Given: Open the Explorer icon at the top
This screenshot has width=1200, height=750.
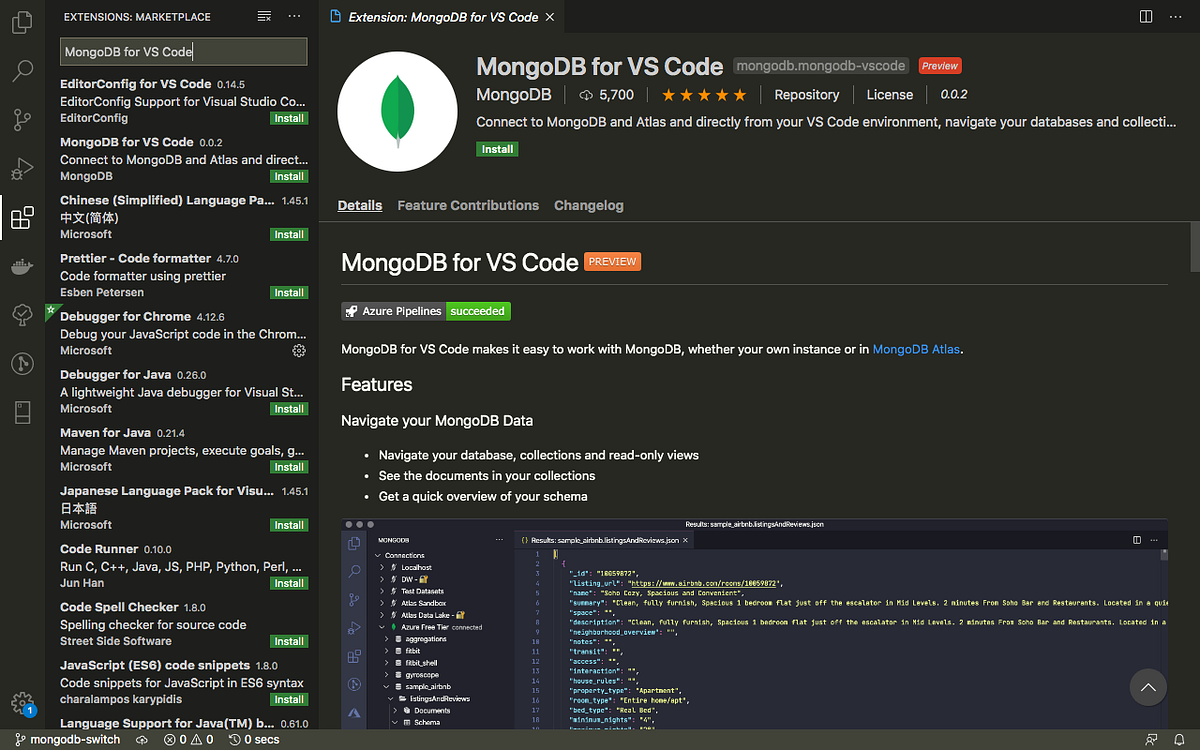Looking at the screenshot, I should point(22,21).
